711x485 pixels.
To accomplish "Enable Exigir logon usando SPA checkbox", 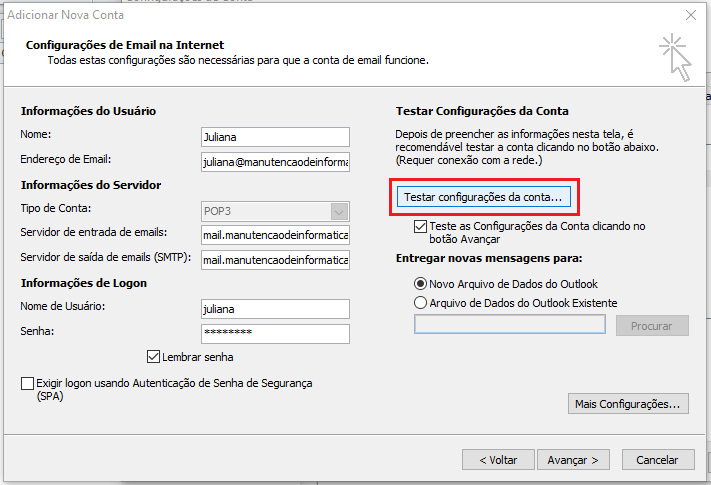I will point(27,383).
